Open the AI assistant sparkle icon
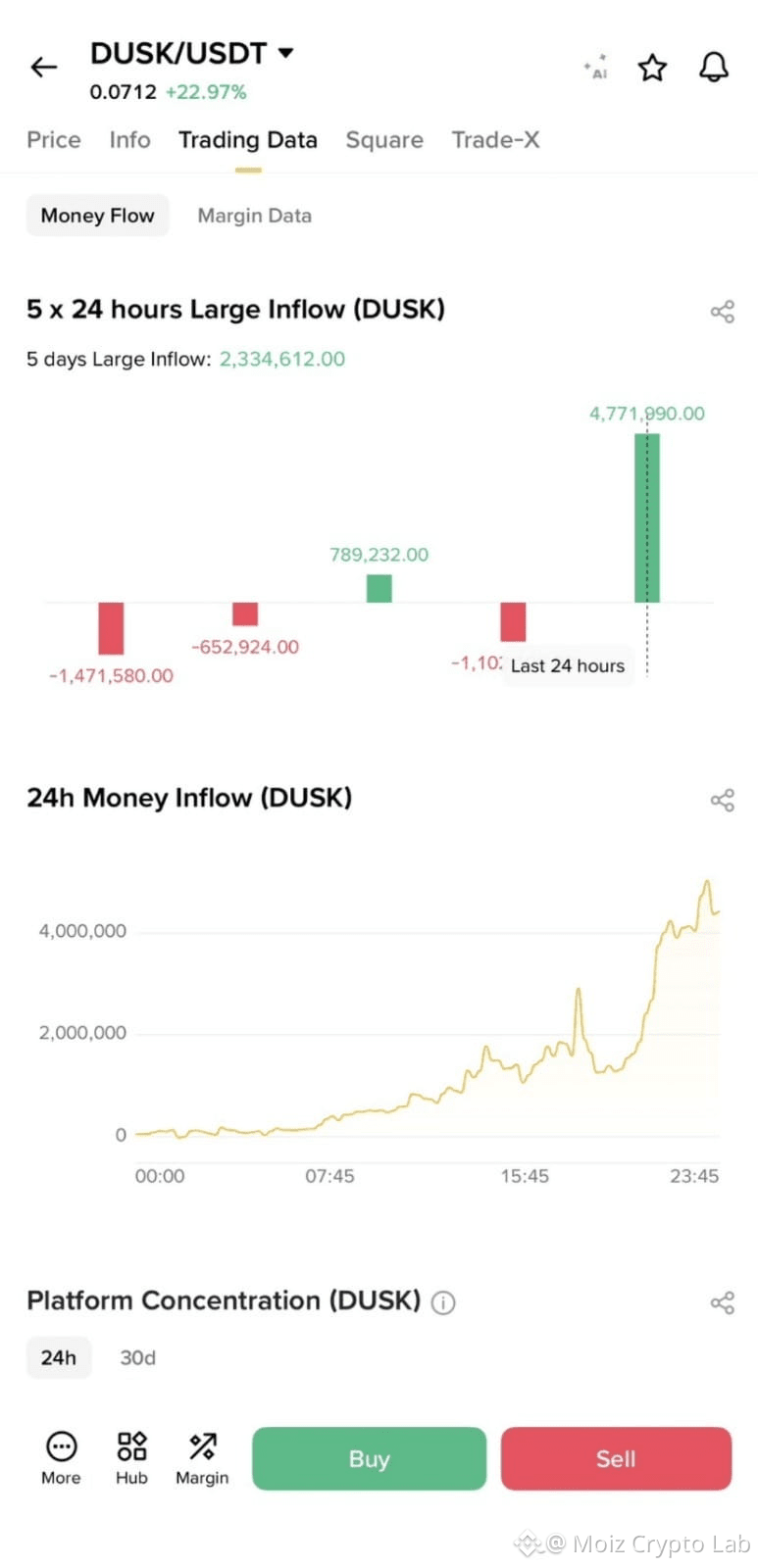758x1568 pixels. click(596, 67)
